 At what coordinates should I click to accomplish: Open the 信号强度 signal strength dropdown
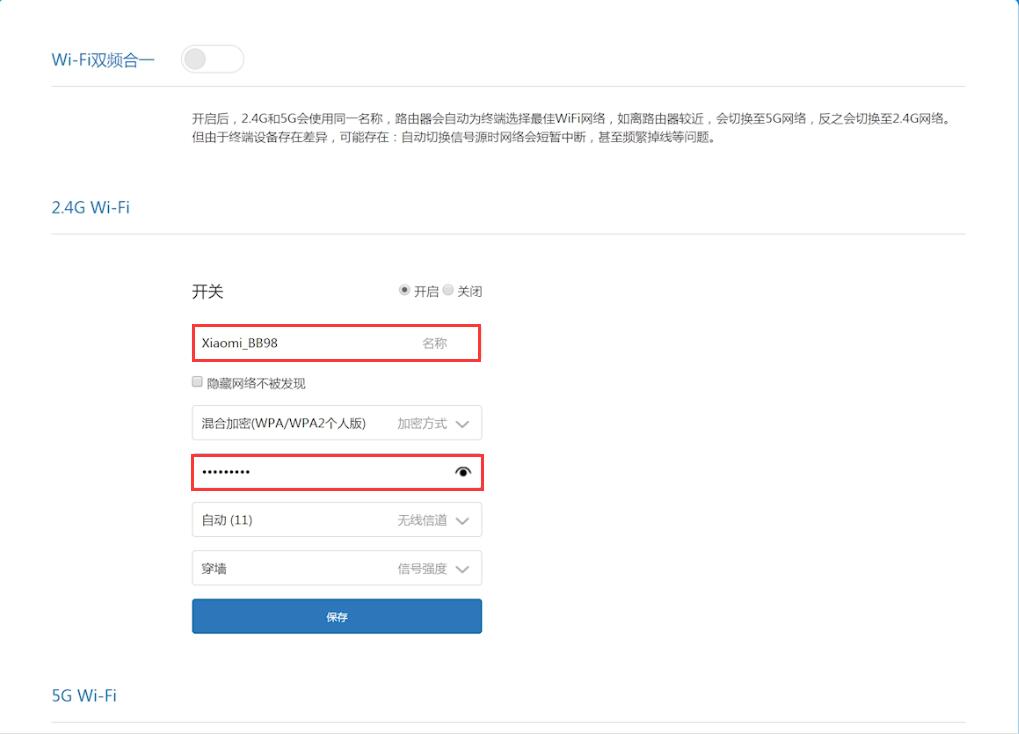[x=337, y=568]
